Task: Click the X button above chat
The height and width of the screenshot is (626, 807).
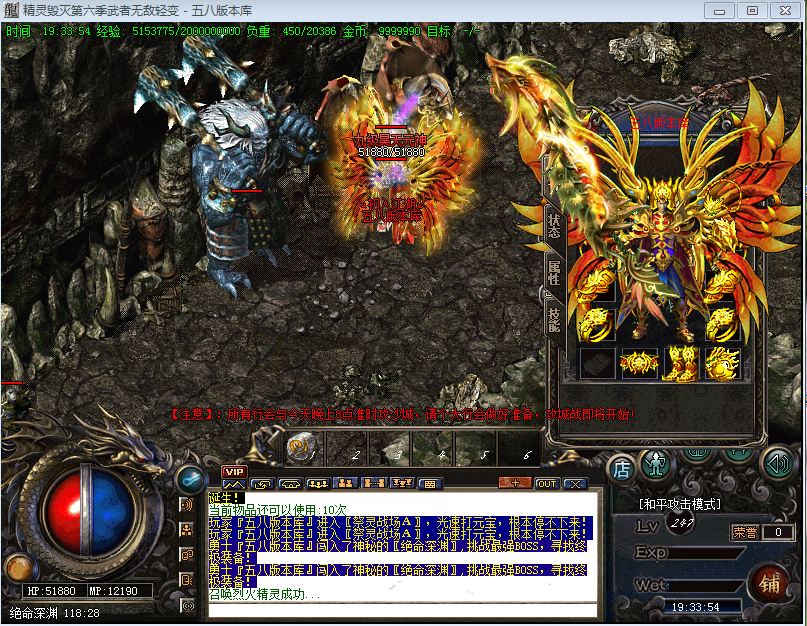Action: 575,484
